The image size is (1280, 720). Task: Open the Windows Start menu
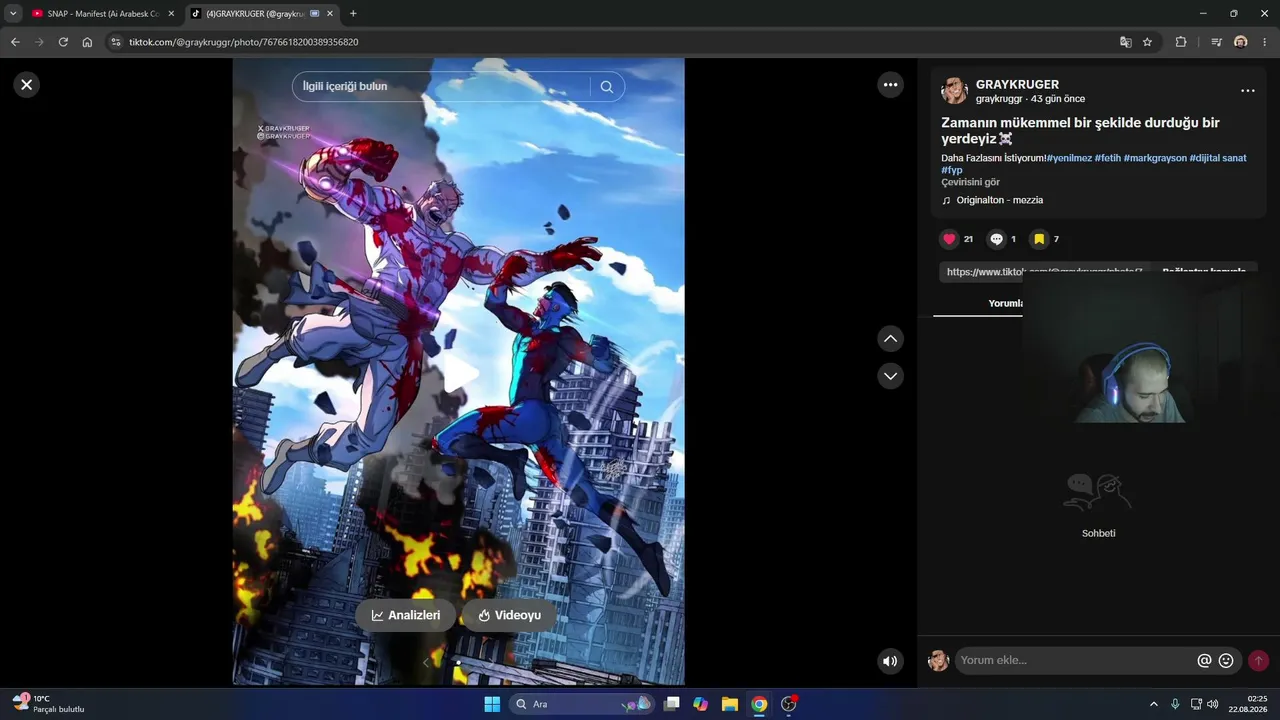[492, 704]
